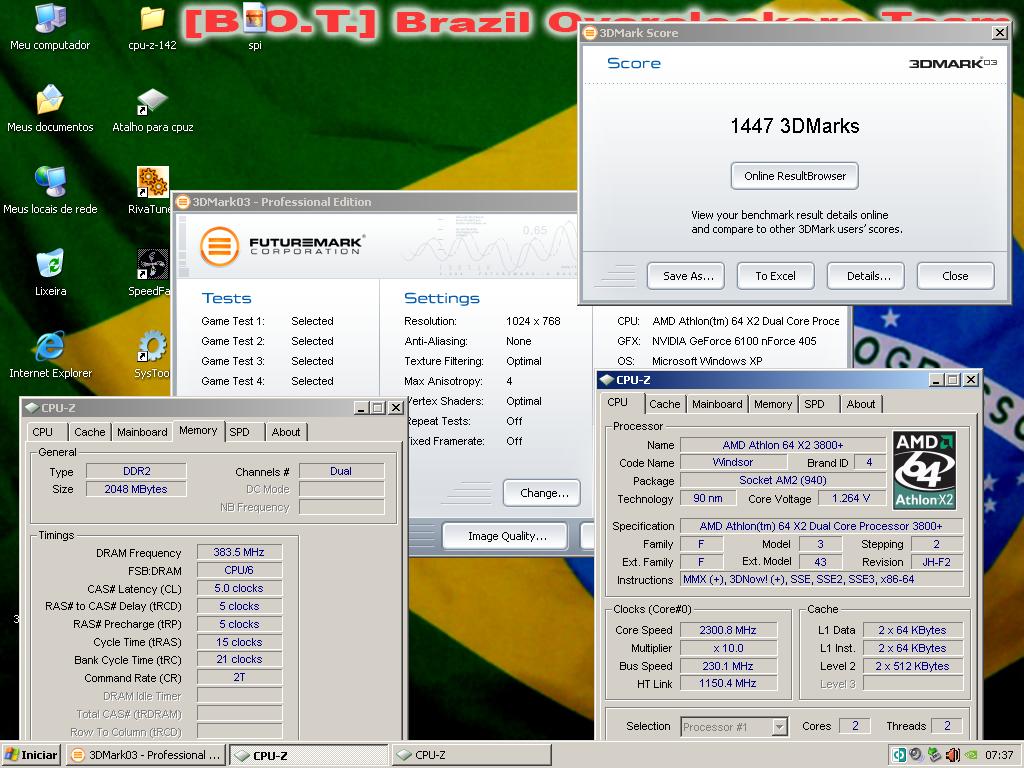This screenshot has width=1024, height=768.
Task: Click Save As... in 3DMark Score
Action: tap(686, 276)
